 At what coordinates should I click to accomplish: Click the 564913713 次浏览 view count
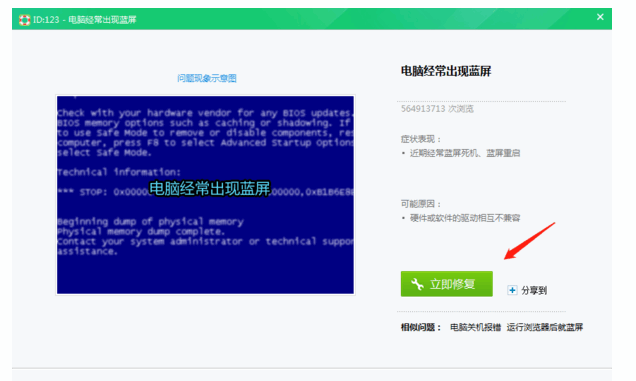[x=437, y=109]
